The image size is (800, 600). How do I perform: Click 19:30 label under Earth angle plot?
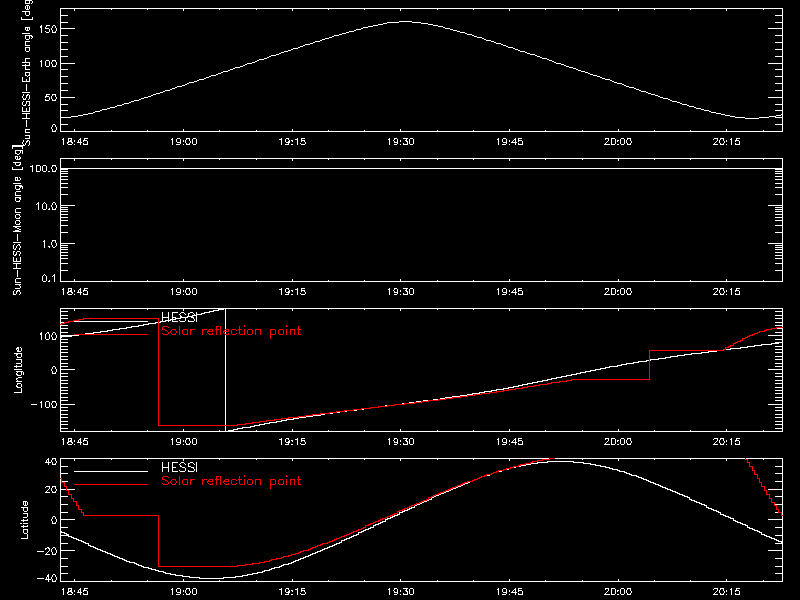click(401, 142)
